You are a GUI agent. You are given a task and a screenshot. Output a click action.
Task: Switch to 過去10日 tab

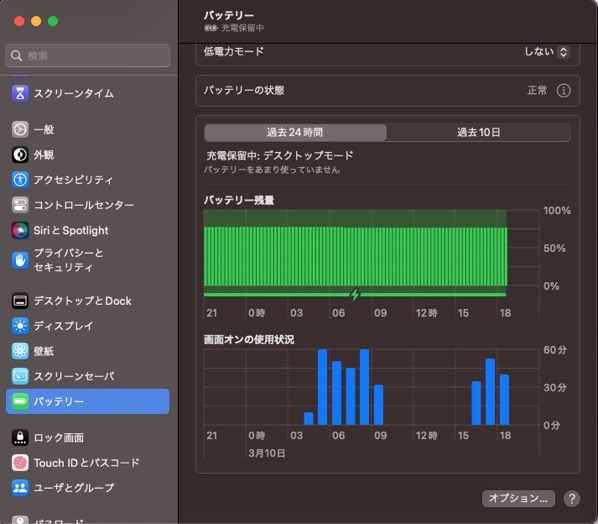[x=479, y=132]
